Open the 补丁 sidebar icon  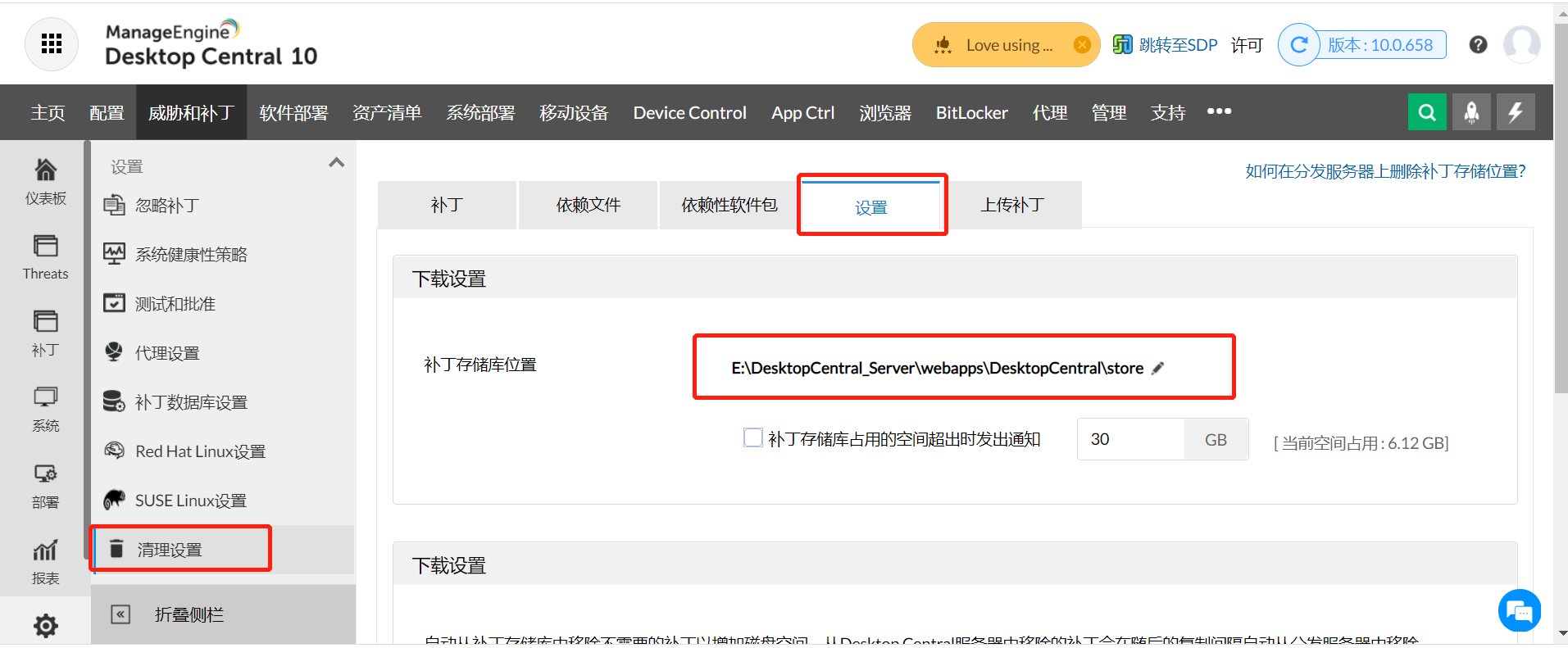point(46,333)
